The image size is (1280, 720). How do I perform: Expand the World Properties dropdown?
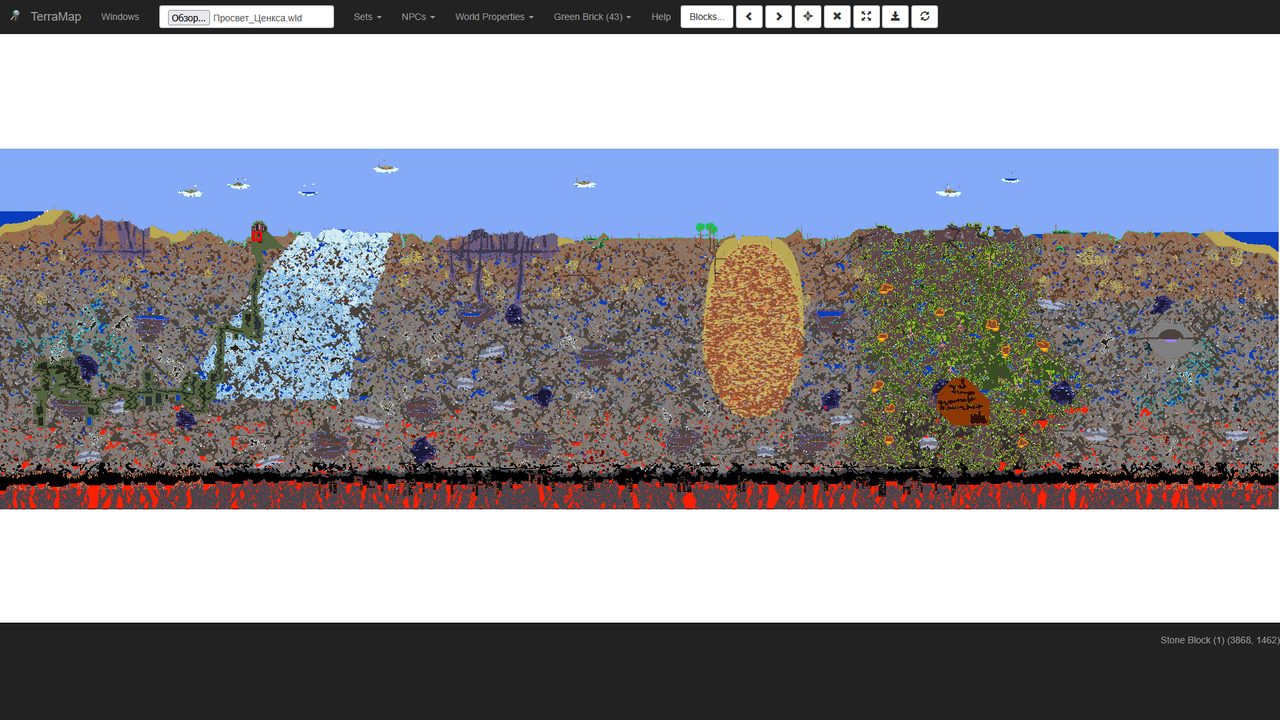pyautogui.click(x=494, y=17)
